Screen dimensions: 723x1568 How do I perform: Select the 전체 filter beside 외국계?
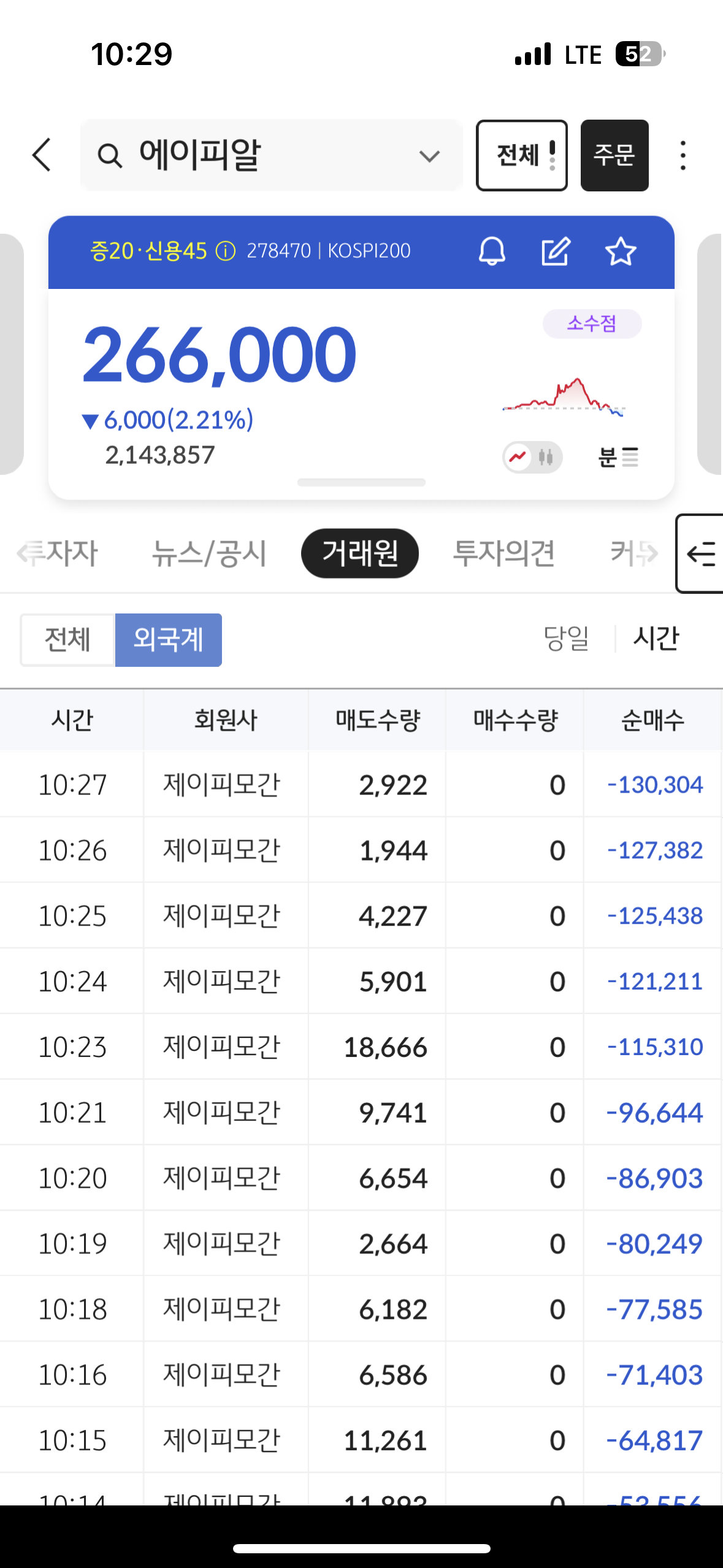[67, 640]
